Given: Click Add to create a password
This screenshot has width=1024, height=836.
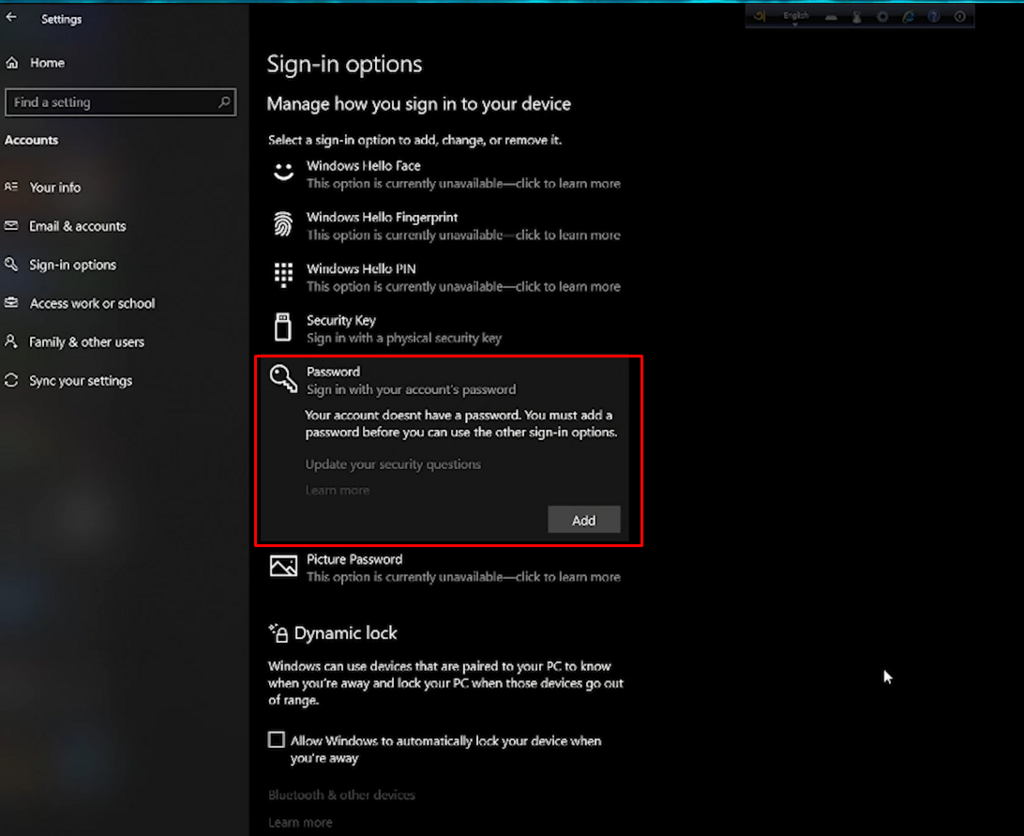Looking at the screenshot, I should 584,520.
